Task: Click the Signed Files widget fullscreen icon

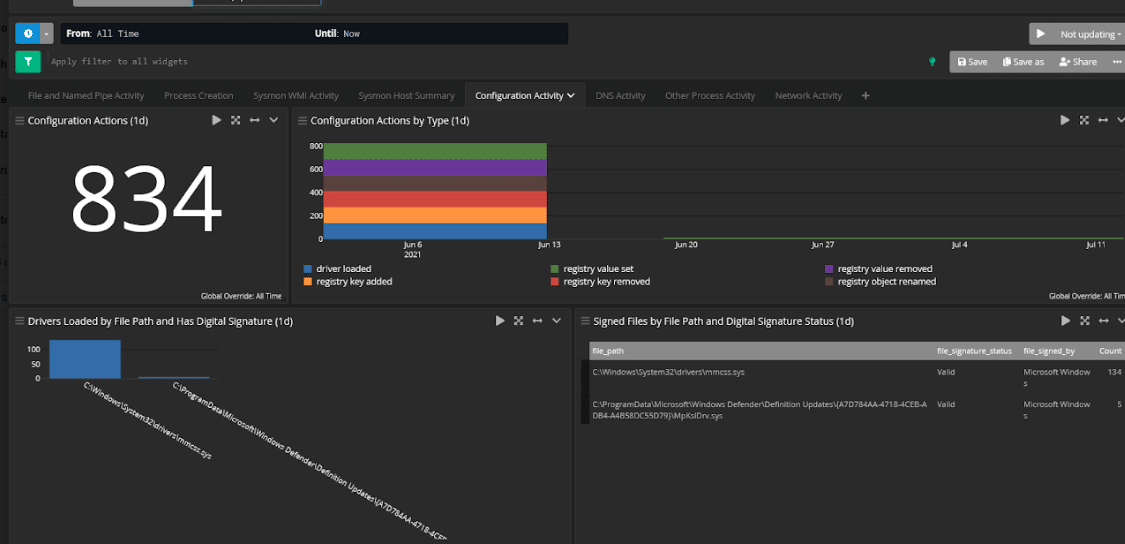Action: tap(1084, 321)
